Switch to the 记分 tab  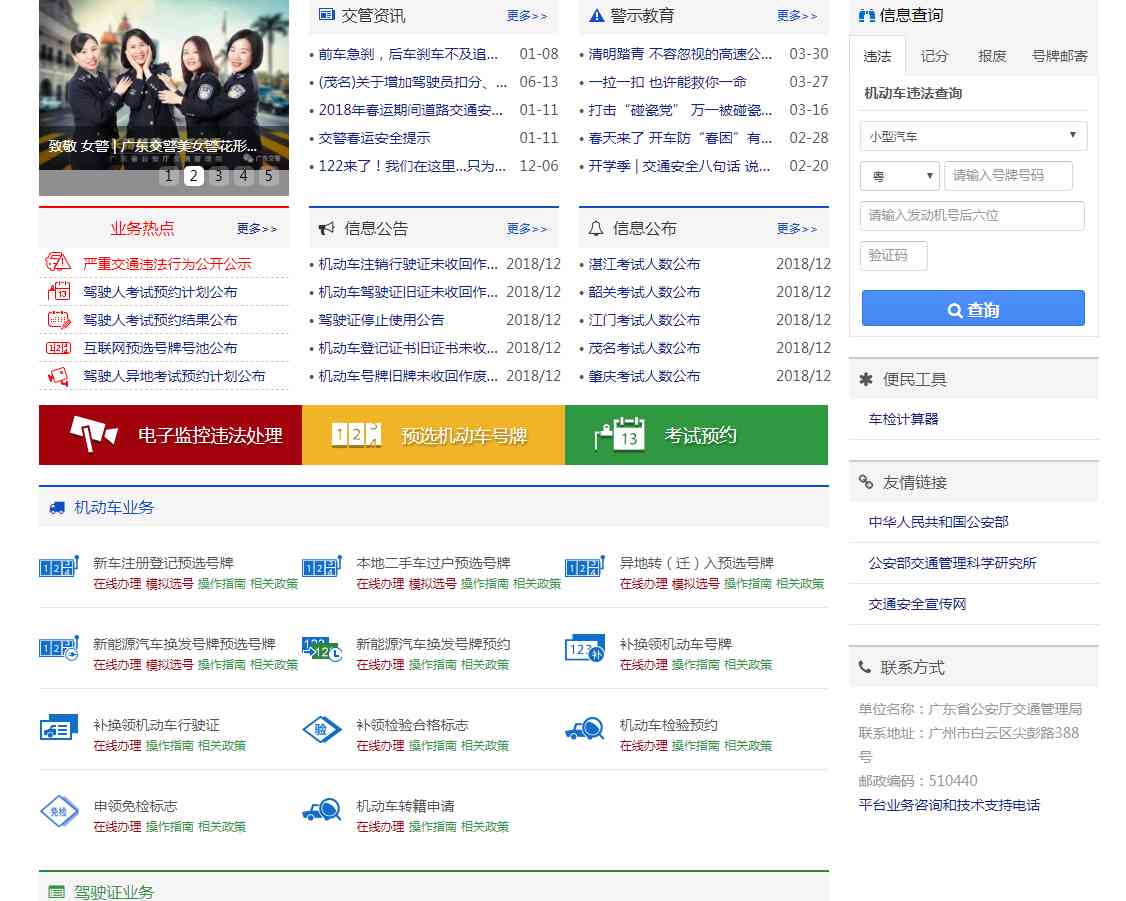pos(934,56)
